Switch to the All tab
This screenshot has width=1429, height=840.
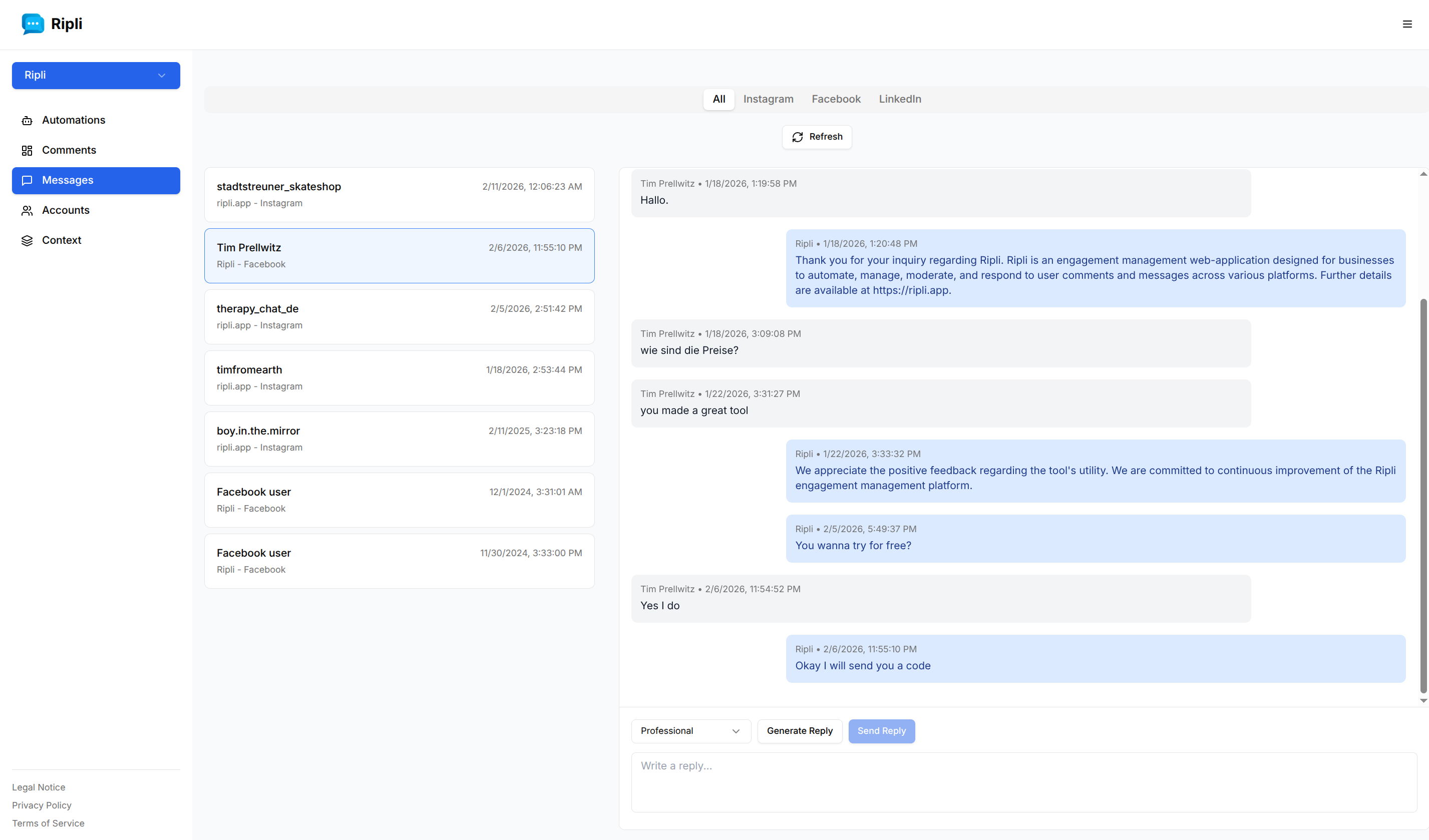(x=719, y=99)
